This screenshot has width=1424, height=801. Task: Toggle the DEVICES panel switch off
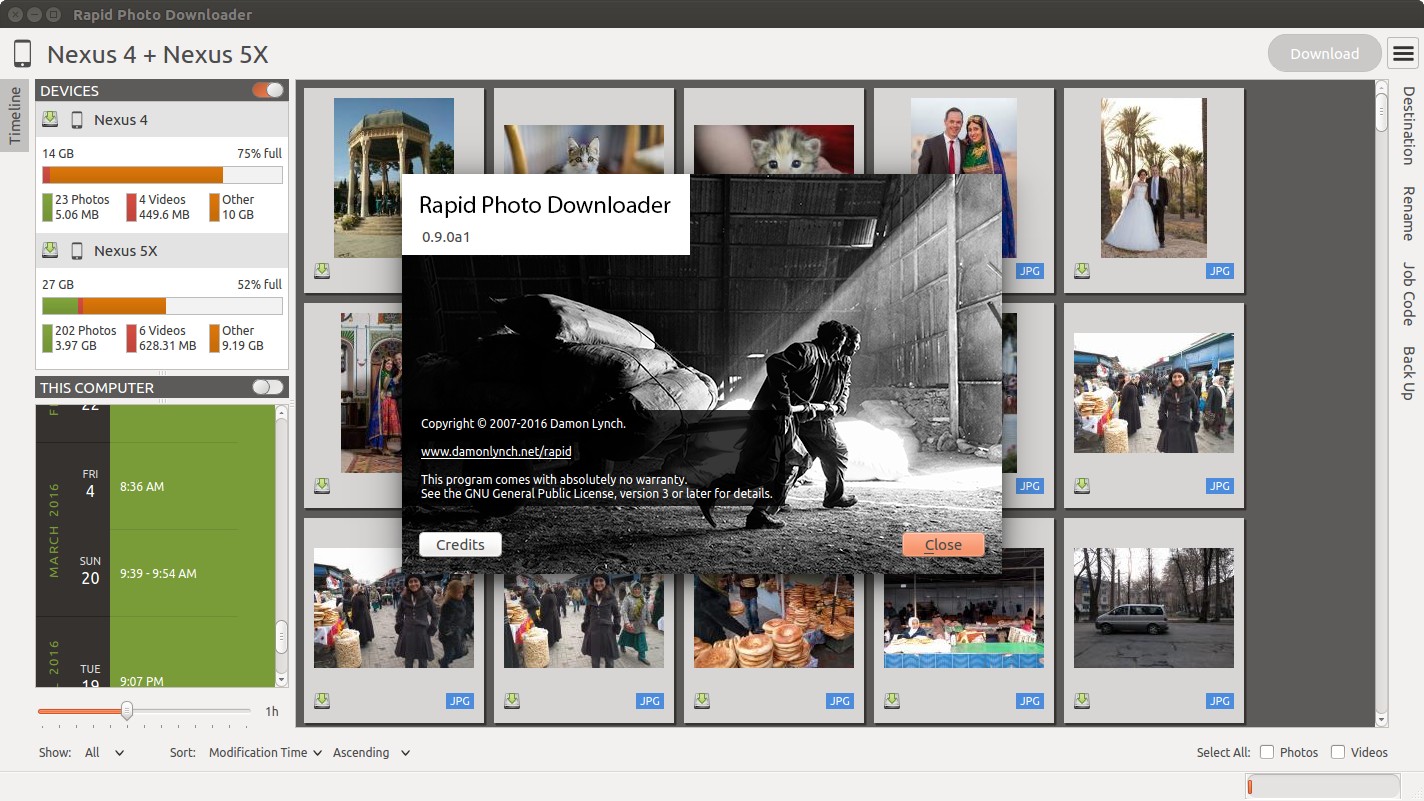click(267, 89)
